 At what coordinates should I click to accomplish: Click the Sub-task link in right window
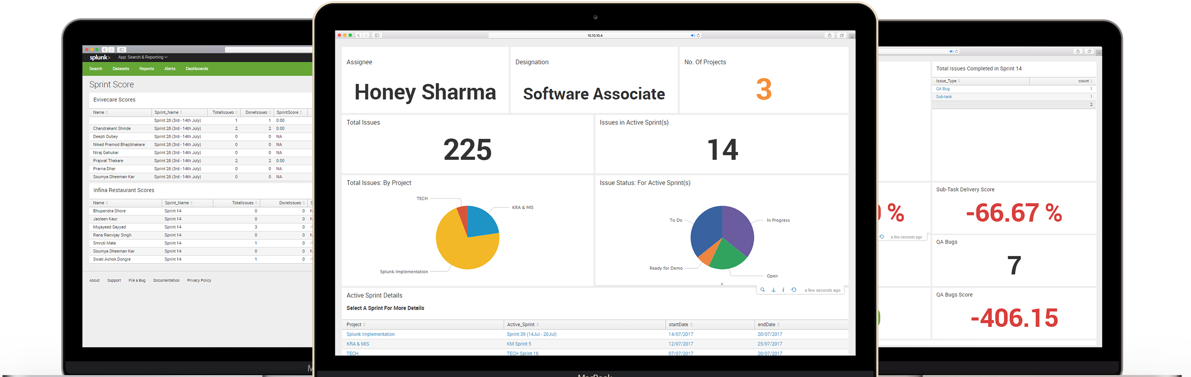943,97
